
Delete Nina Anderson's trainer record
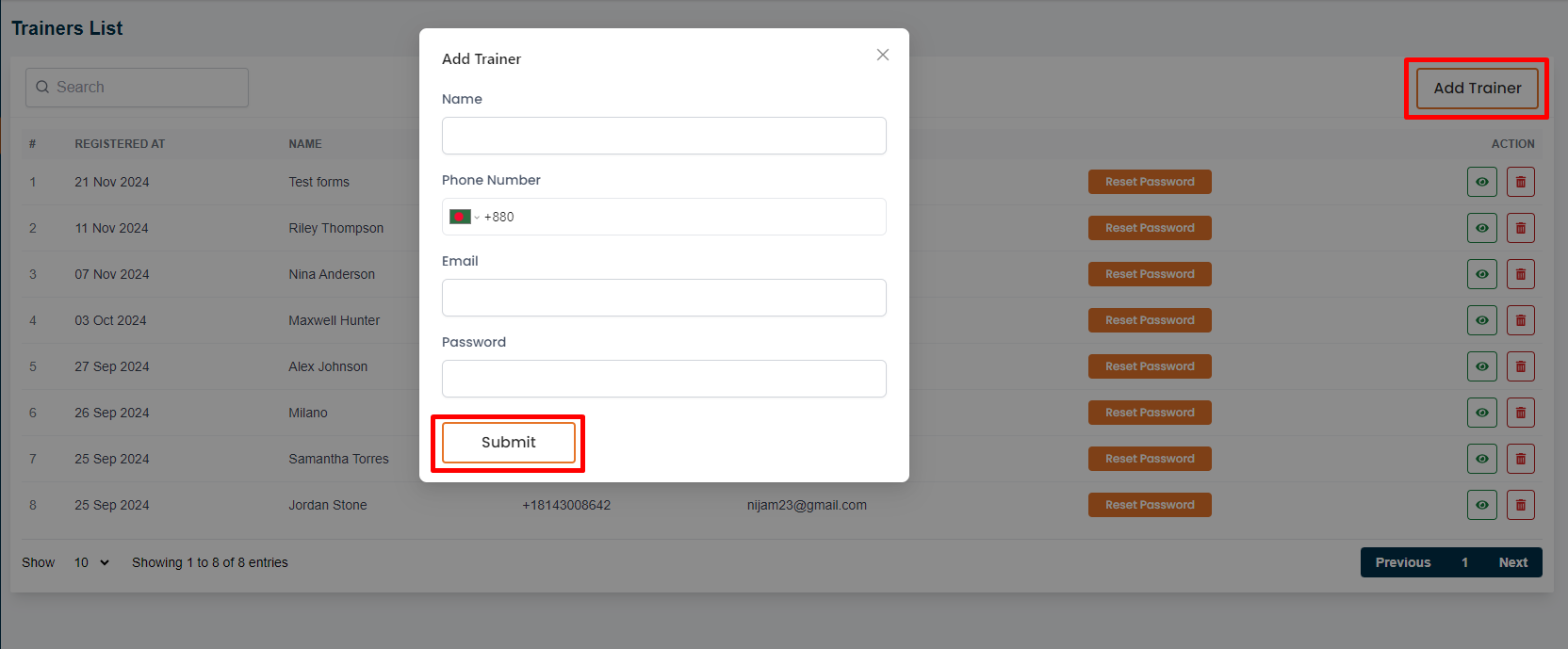(x=1520, y=274)
